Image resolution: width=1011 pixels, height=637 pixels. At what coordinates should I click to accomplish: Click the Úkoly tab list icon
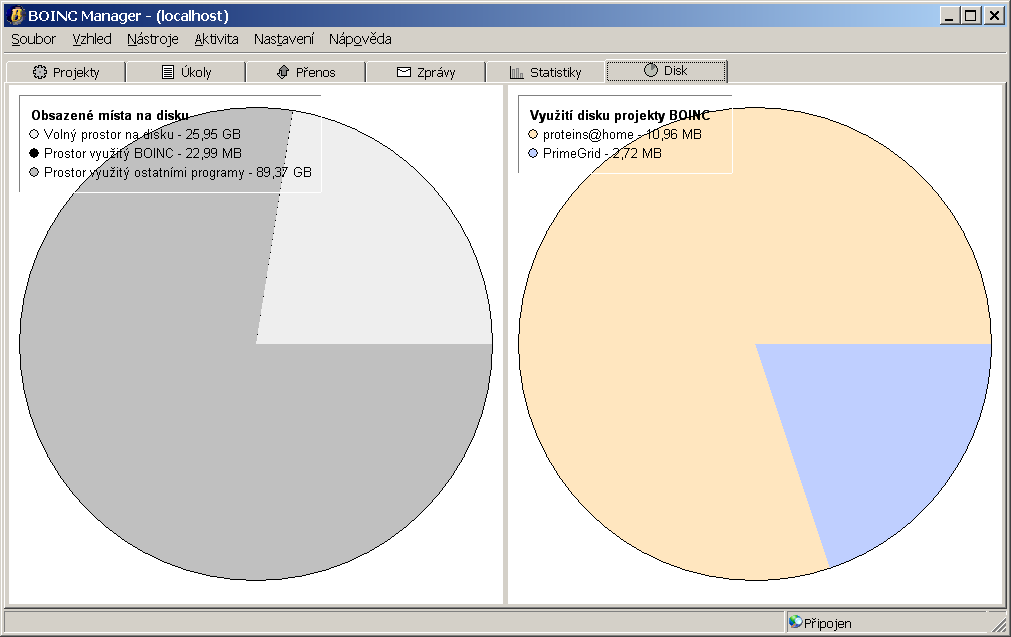click(x=168, y=72)
